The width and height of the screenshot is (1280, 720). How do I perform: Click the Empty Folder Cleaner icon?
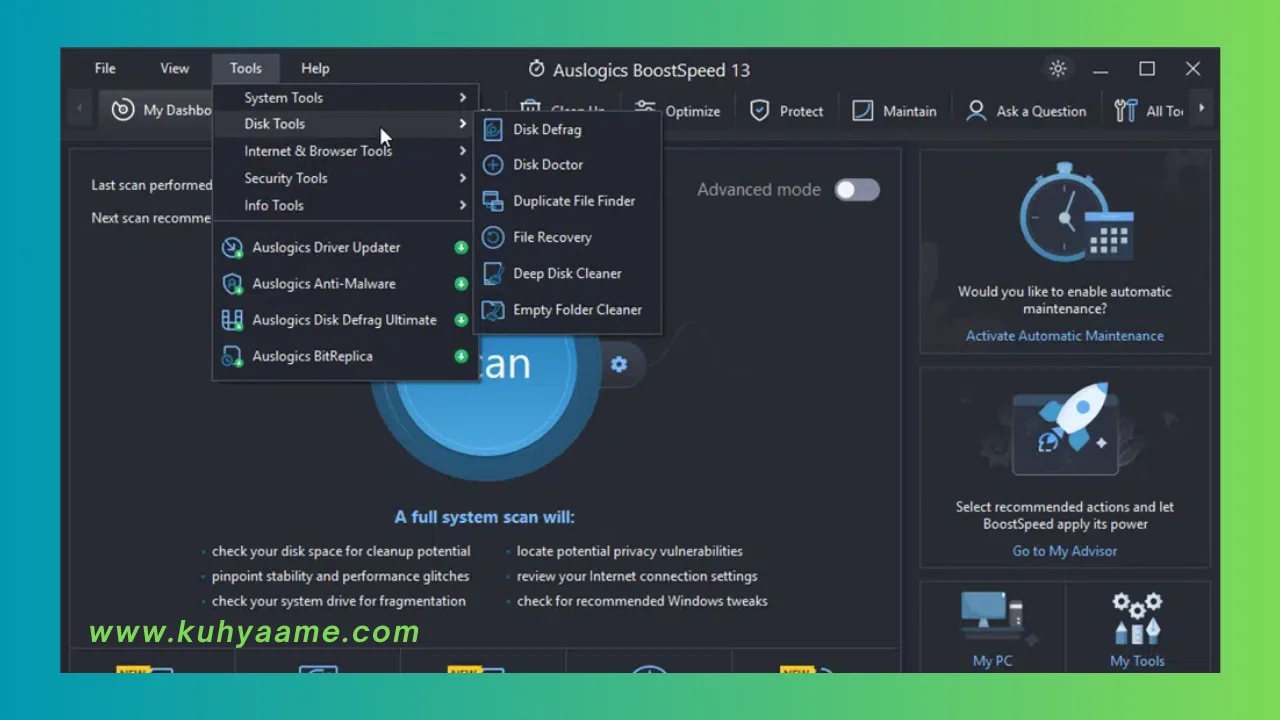pyautogui.click(x=493, y=310)
